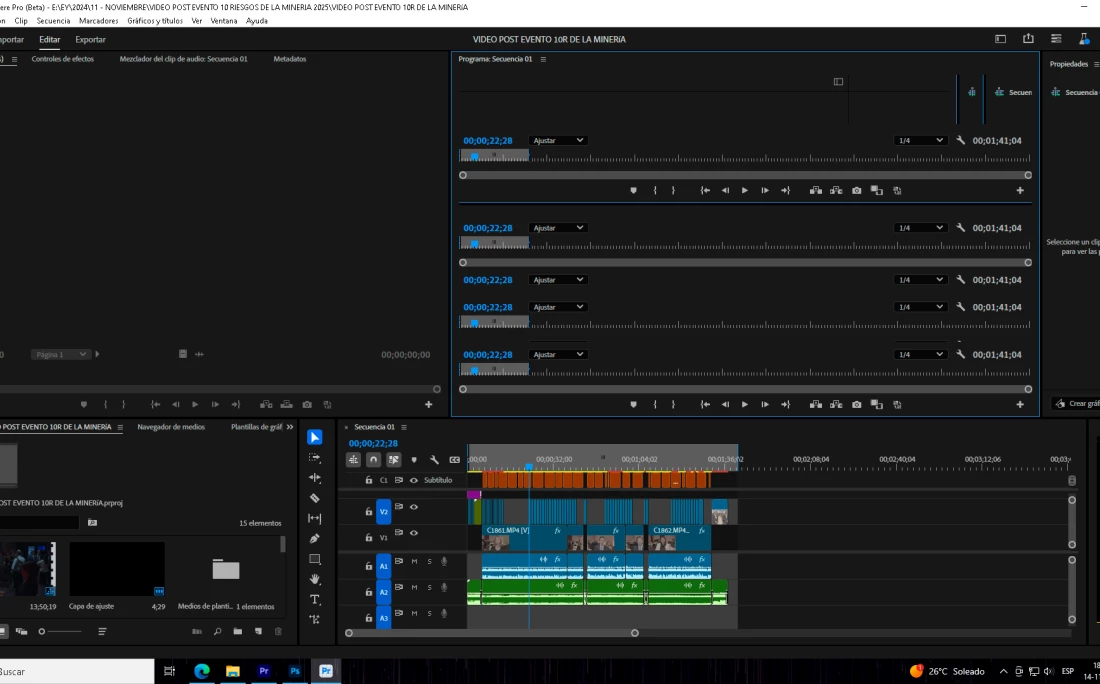Viewport: 1100px width, 684px height.
Task: Open the Marcadores menu
Action: (x=98, y=20)
